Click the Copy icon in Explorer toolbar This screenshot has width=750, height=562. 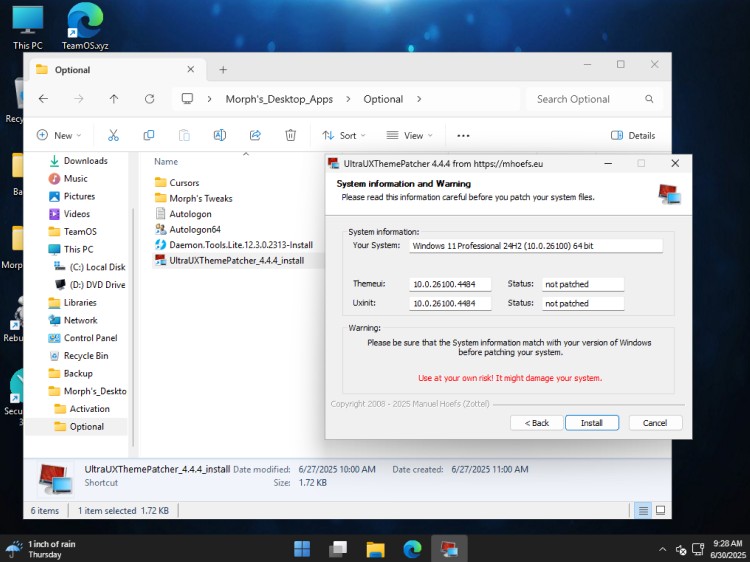point(149,135)
